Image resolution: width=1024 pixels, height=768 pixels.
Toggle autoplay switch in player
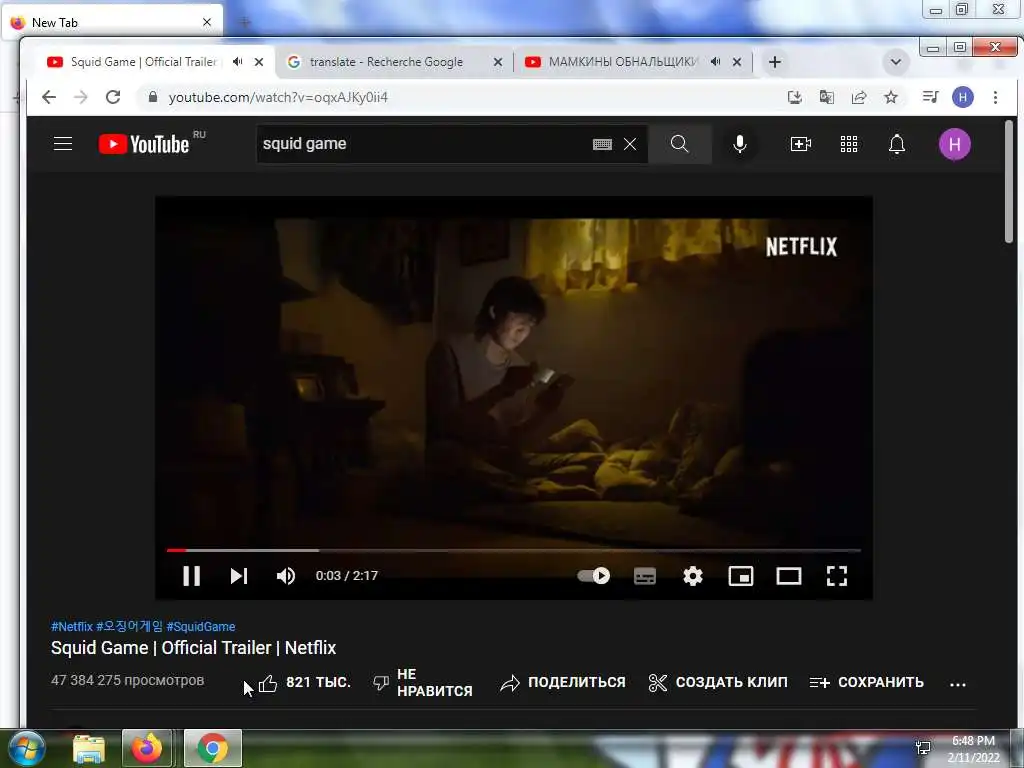tap(593, 576)
